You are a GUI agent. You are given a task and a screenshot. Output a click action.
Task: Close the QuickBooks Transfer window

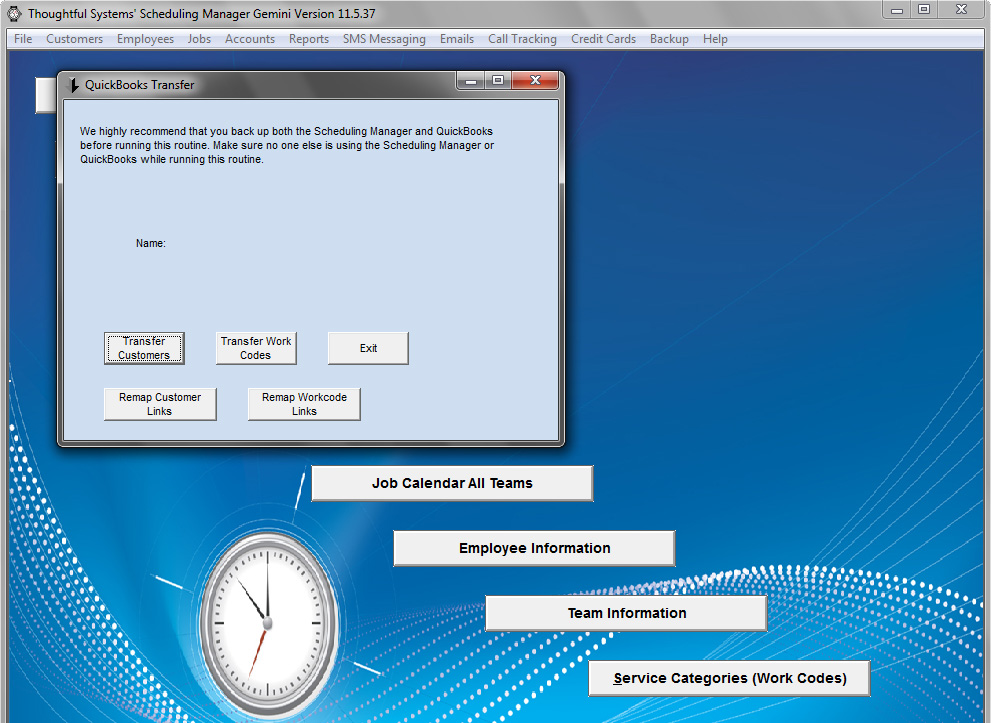point(535,80)
